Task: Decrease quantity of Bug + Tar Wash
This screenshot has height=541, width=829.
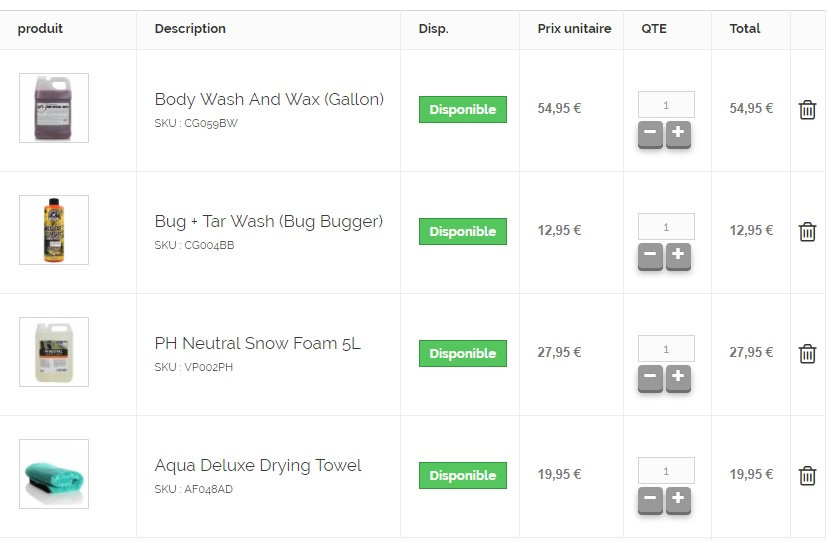Action: click(650, 255)
